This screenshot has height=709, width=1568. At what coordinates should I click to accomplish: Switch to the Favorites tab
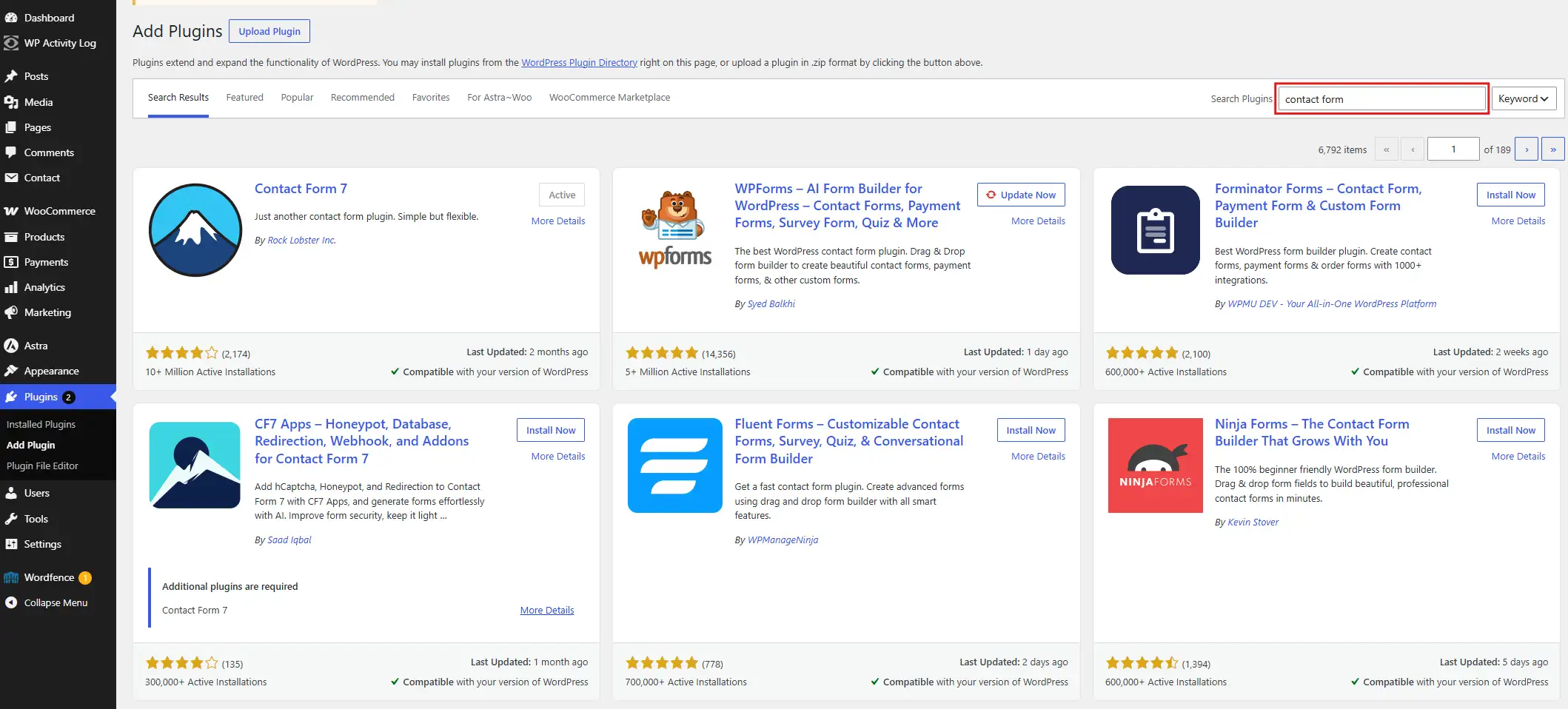click(431, 98)
